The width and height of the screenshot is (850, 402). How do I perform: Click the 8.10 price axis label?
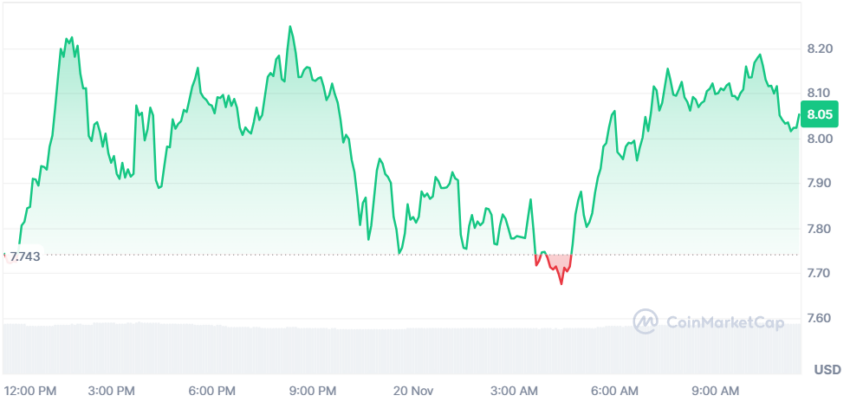pyautogui.click(x=819, y=93)
